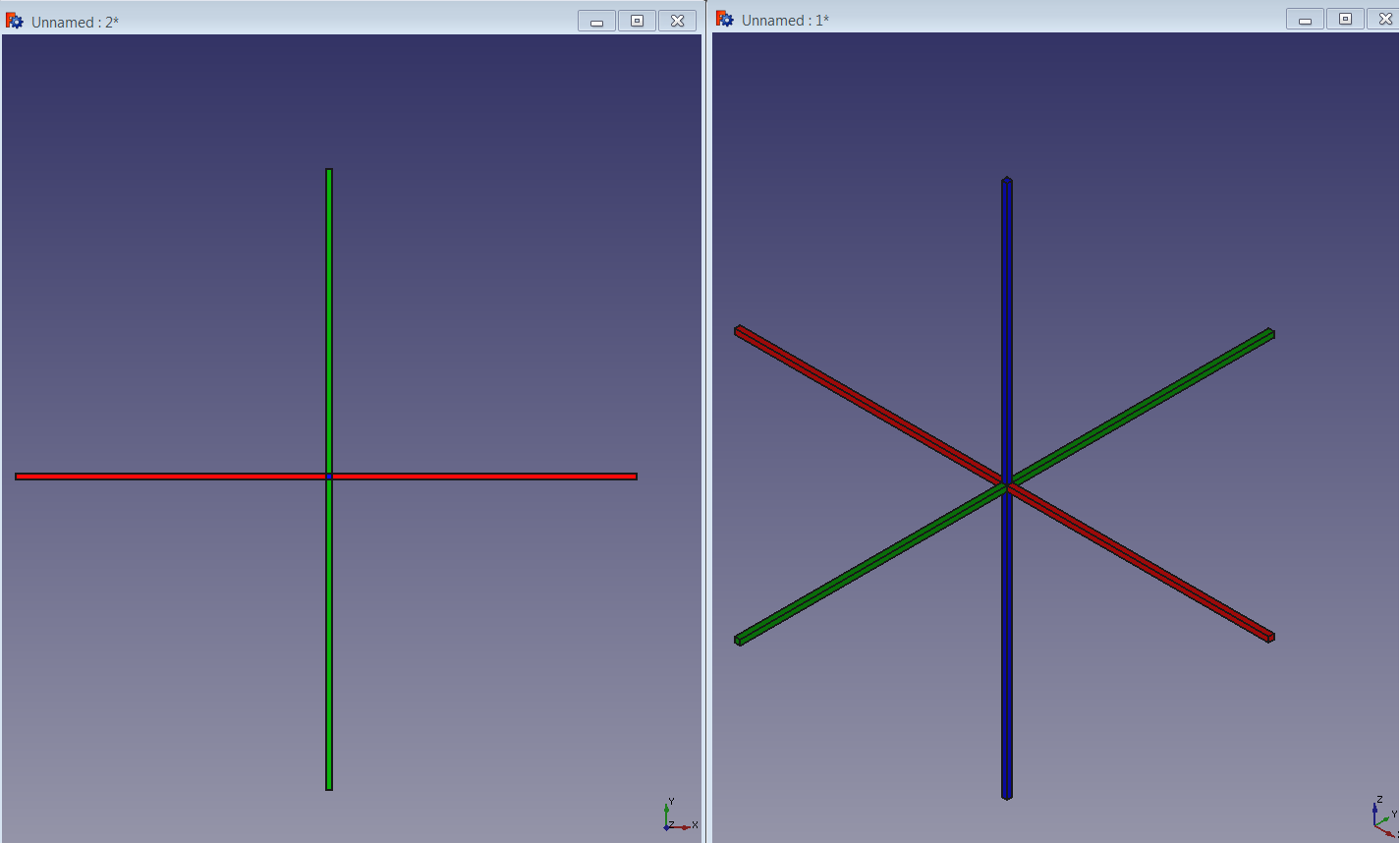Click the blue Z axis arrow in the right viewport indicator

(x=1374, y=809)
